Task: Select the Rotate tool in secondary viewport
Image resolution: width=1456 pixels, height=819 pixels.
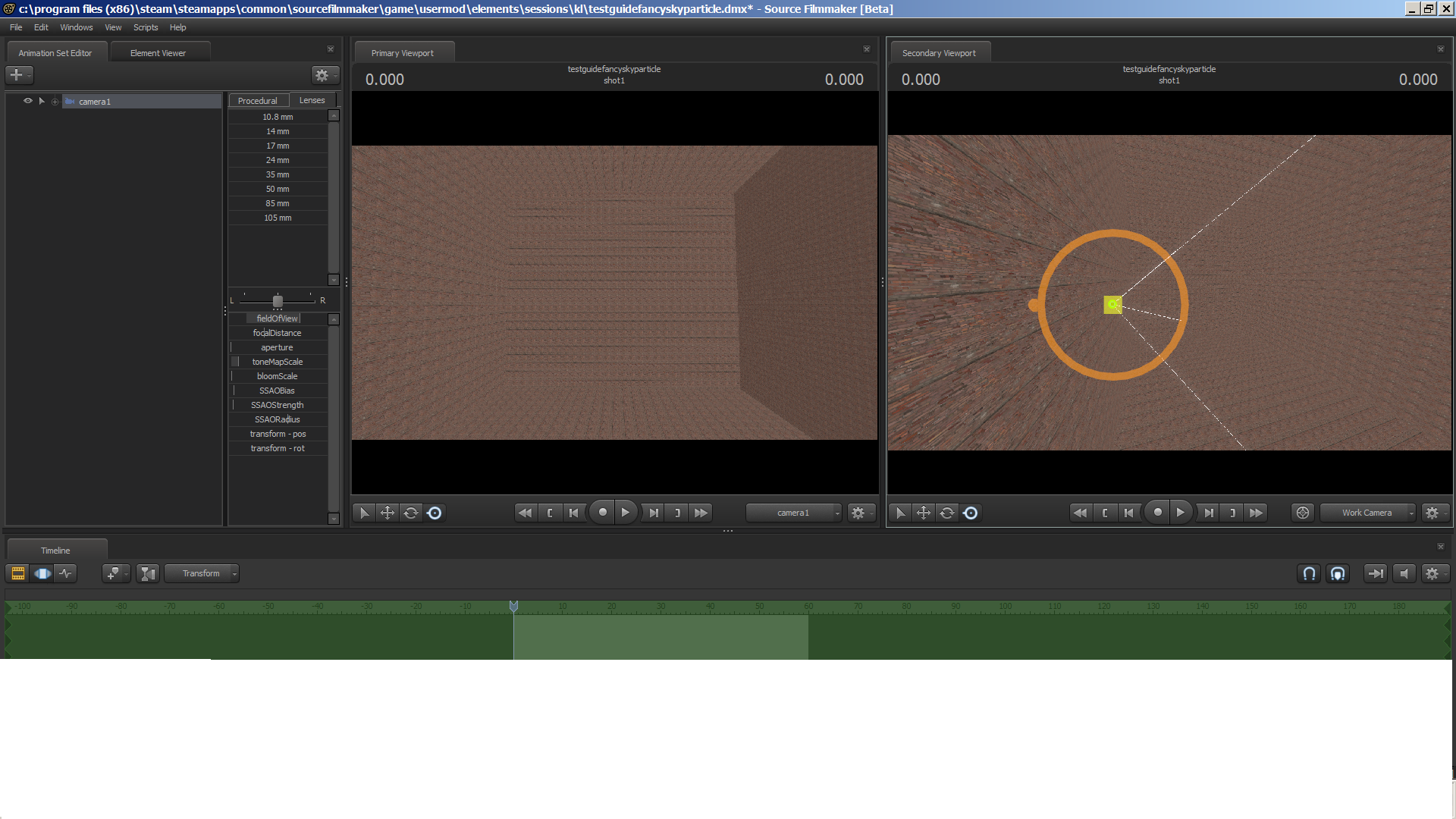Action: [946, 513]
